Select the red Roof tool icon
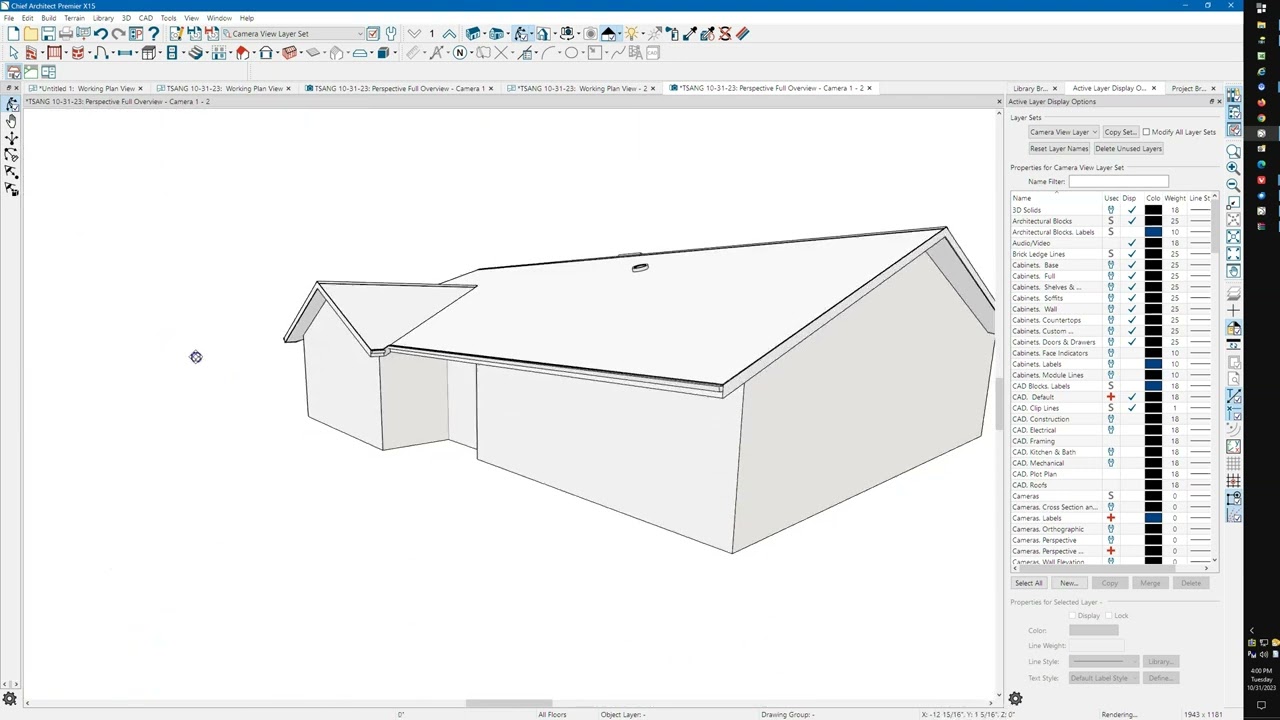The width and height of the screenshot is (1280, 720). click(242, 52)
